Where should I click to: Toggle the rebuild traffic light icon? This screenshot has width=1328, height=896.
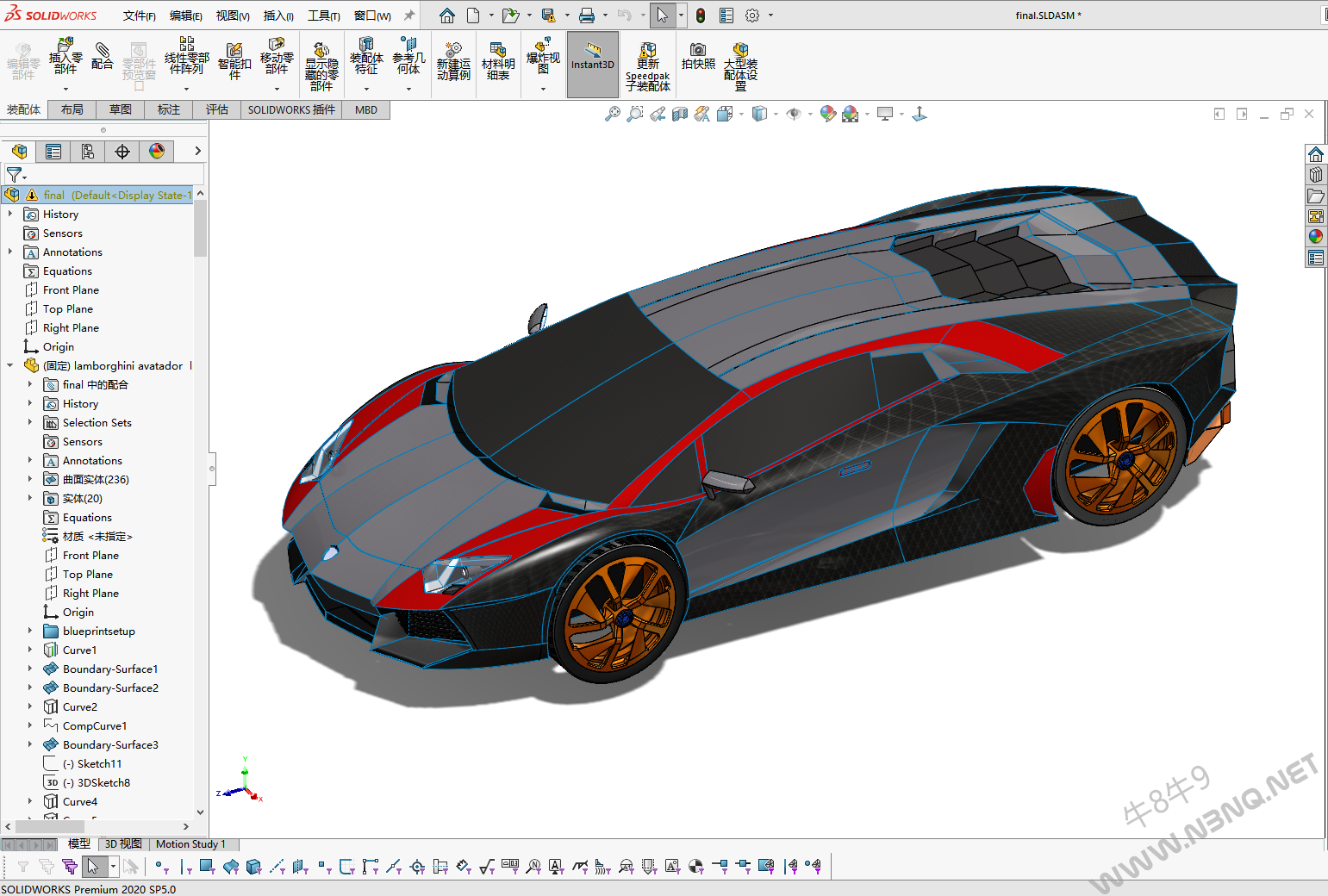pyautogui.click(x=701, y=16)
